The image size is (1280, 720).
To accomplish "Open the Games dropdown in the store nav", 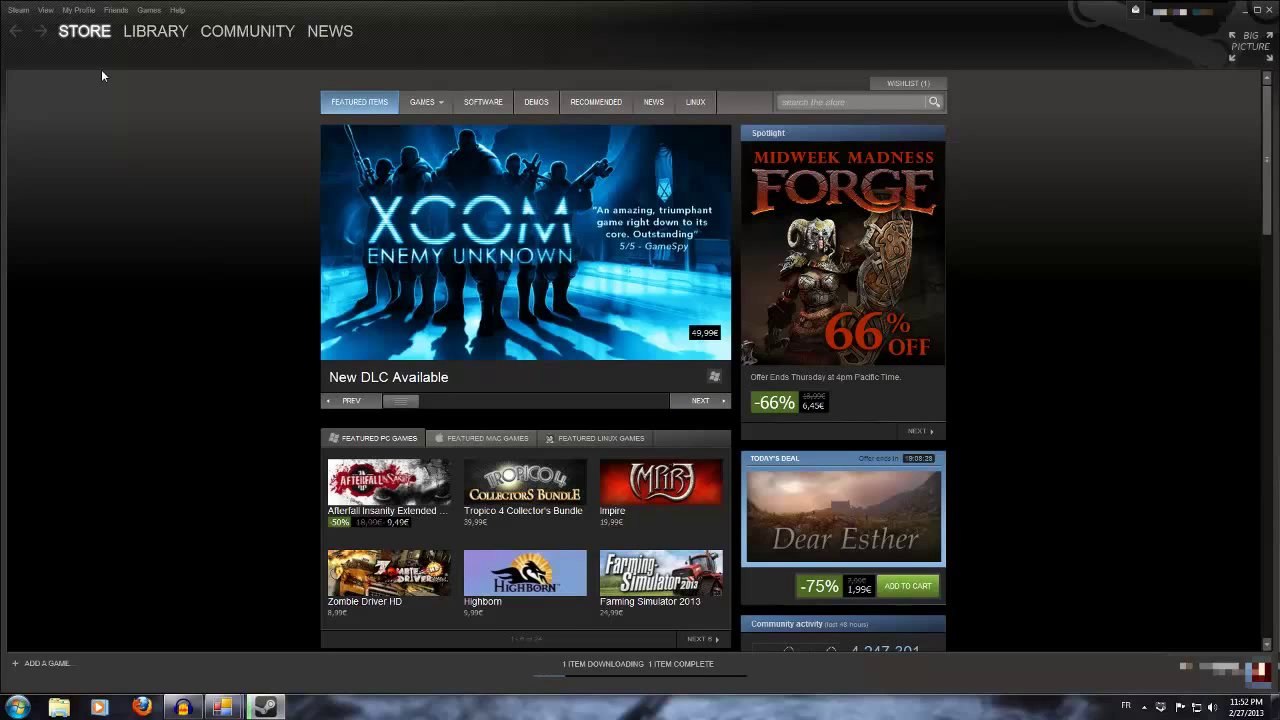I will point(426,102).
